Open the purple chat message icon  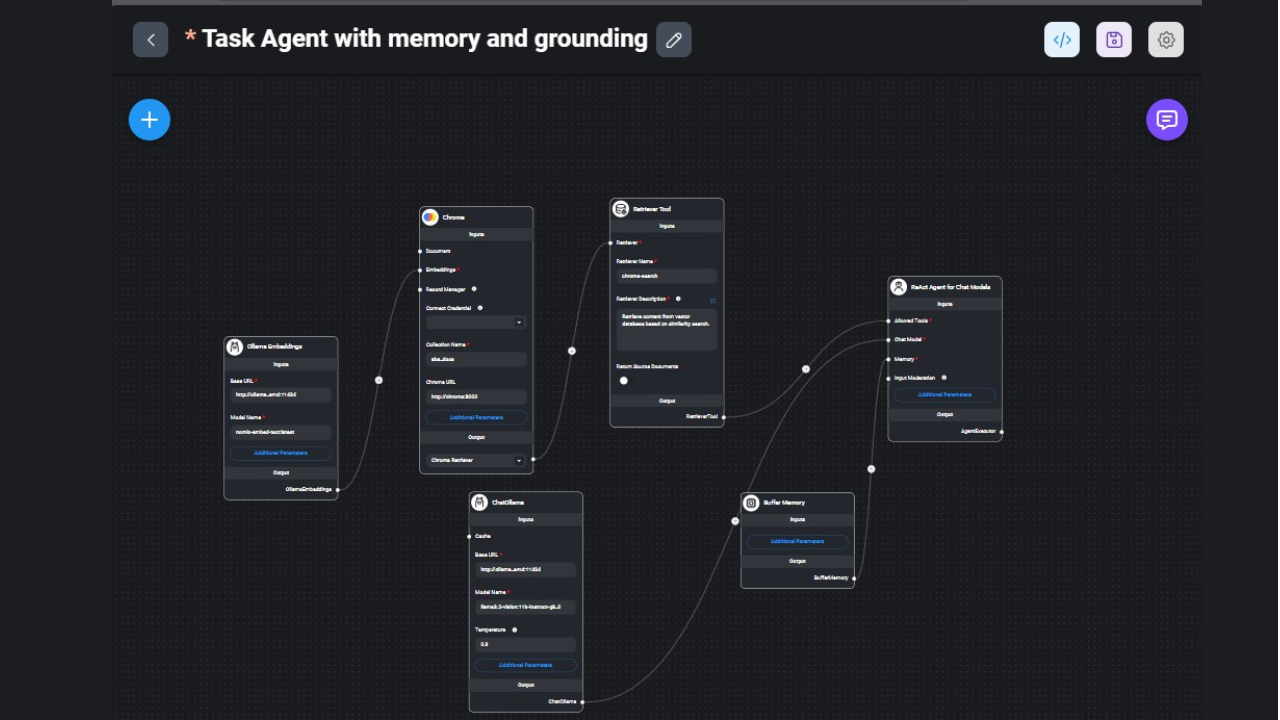pos(1167,120)
